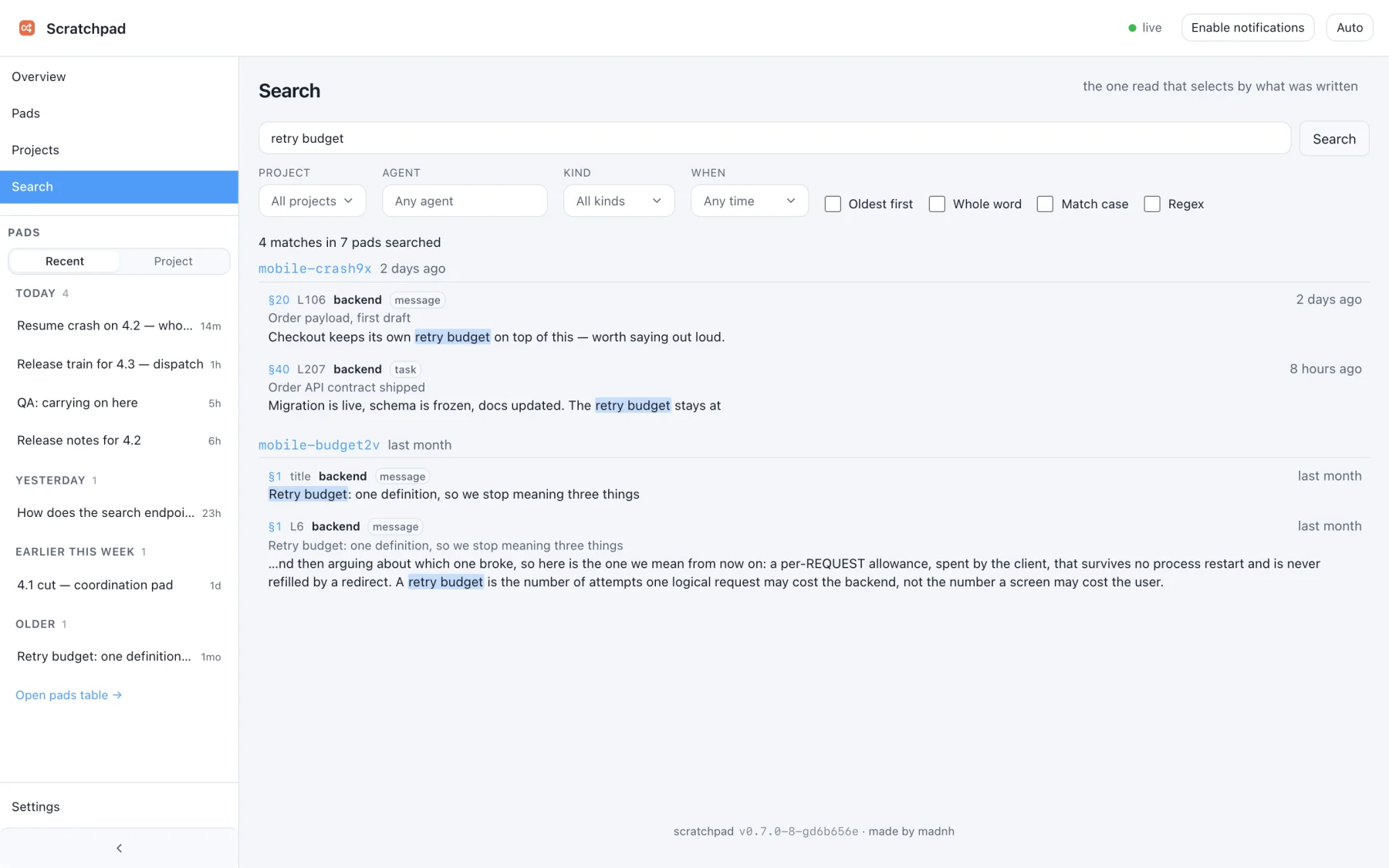Open '4.1 cut — coordination pad'

tap(119, 585)
